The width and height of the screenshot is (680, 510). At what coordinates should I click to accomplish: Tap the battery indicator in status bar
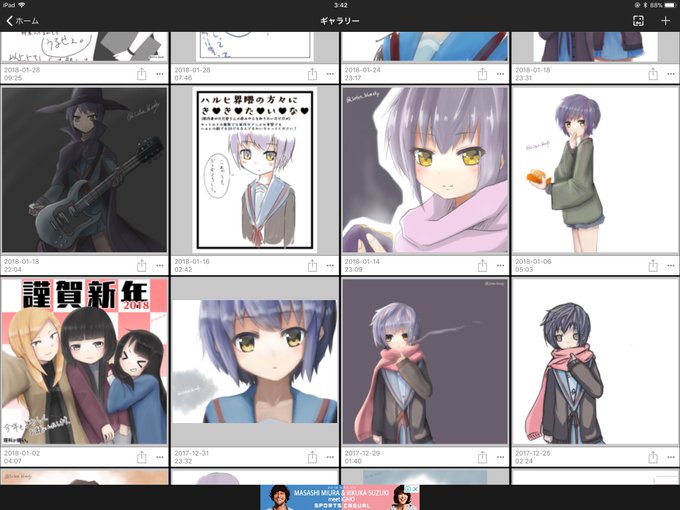pyautogui.click(x=670, y=5)
